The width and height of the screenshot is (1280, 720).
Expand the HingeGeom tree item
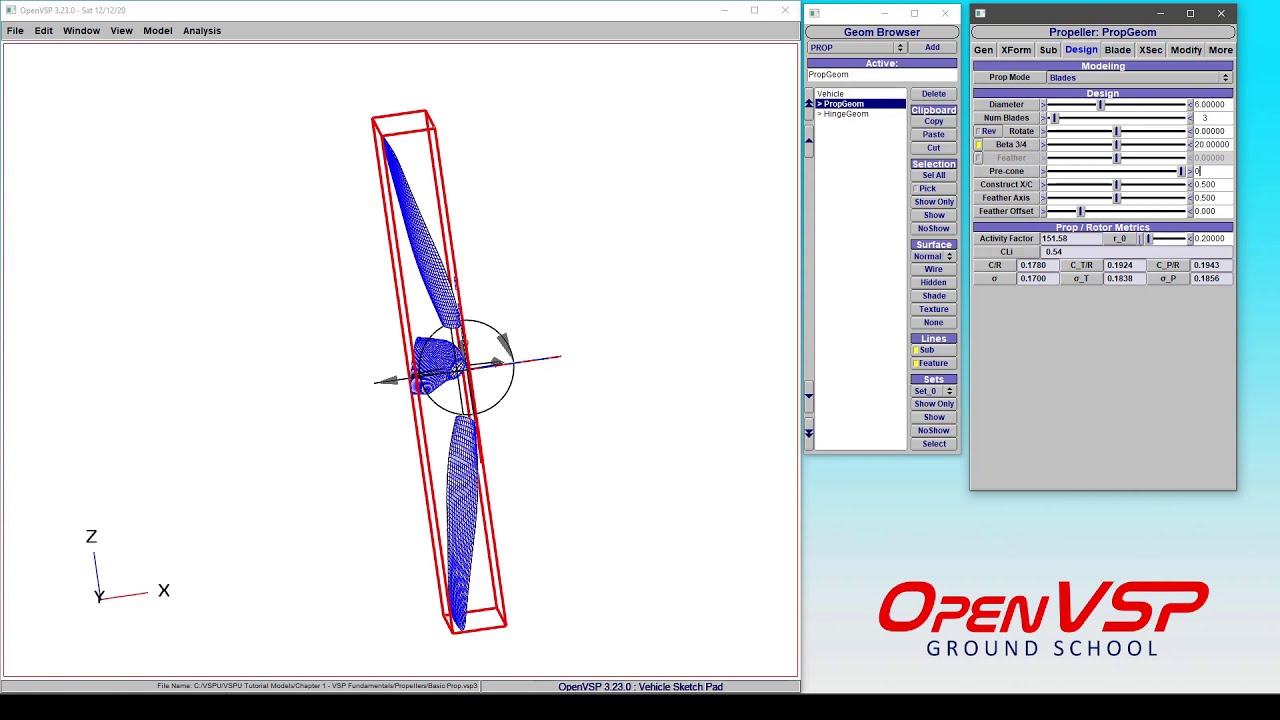pyautogui.click(x=820, y=114)
